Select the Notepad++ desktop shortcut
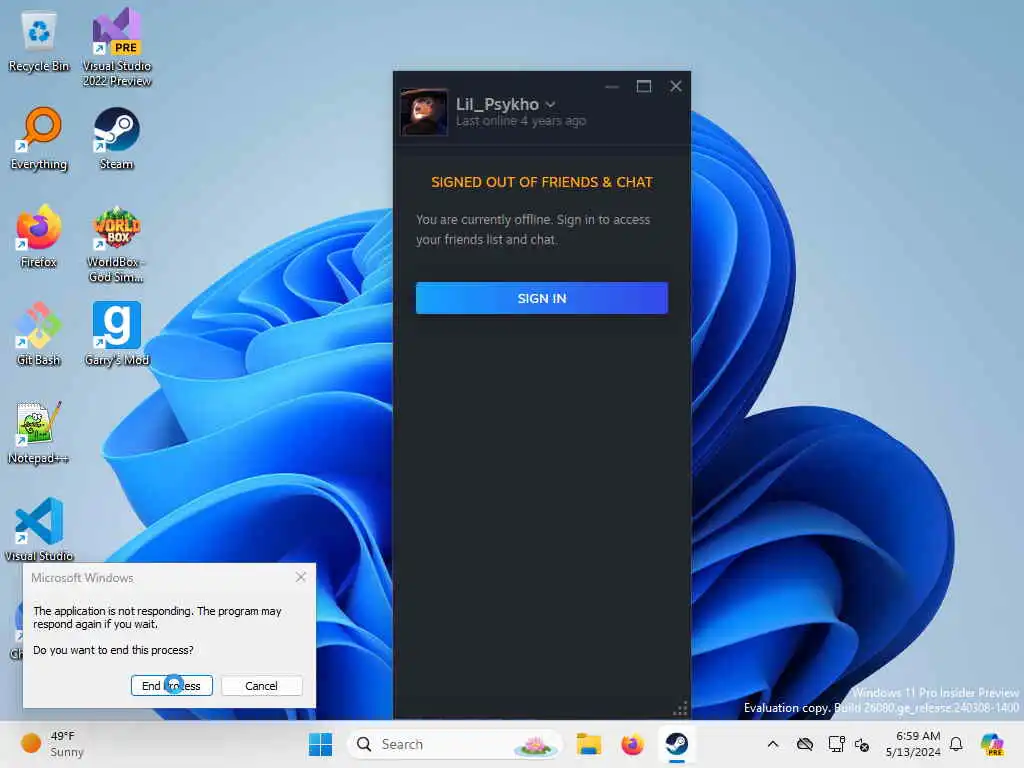Screen dimensions: 1024x768 pyautogui.click(x=39, y=433)
